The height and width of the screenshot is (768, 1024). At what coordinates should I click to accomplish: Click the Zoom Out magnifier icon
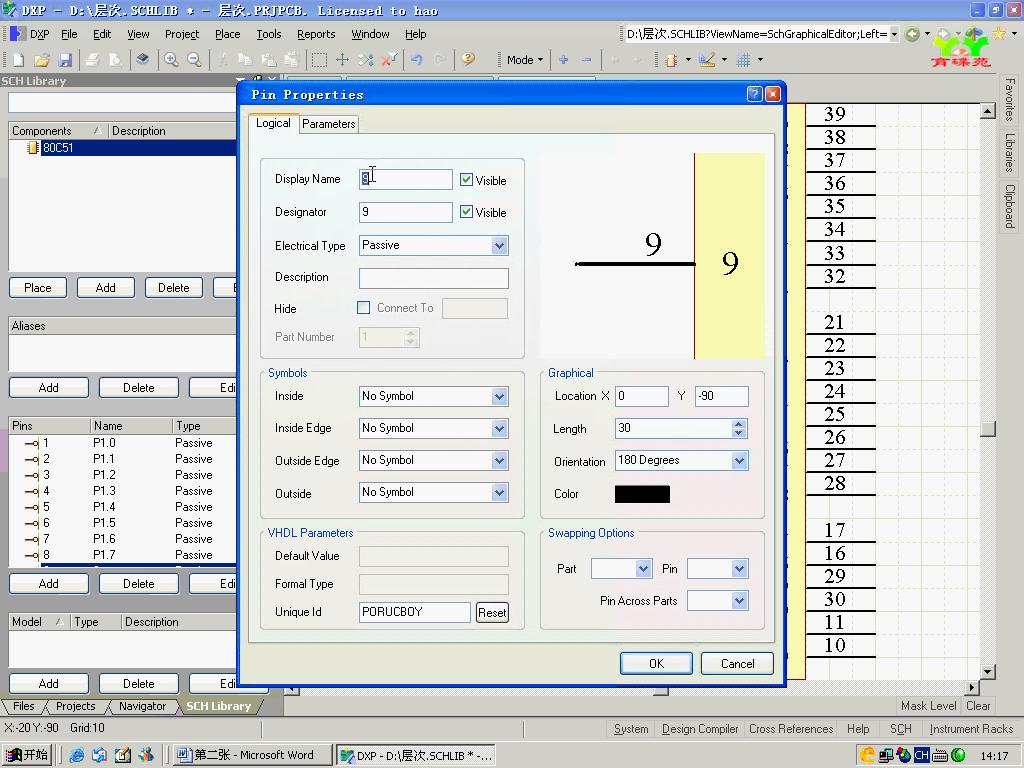pos(194,60)
